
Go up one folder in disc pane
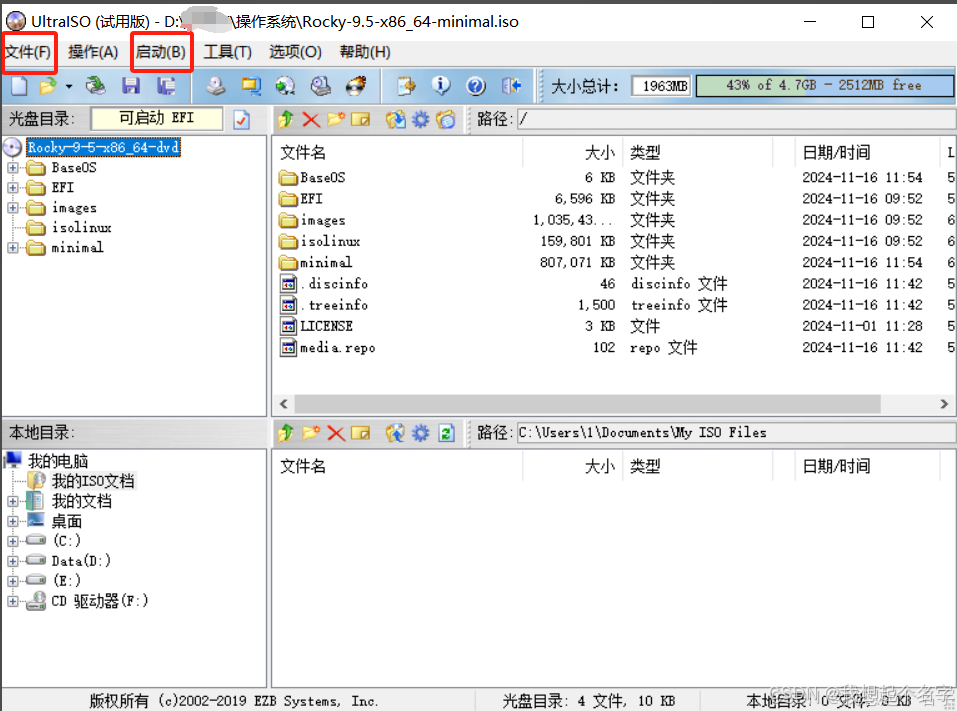(x=286, y=119)
